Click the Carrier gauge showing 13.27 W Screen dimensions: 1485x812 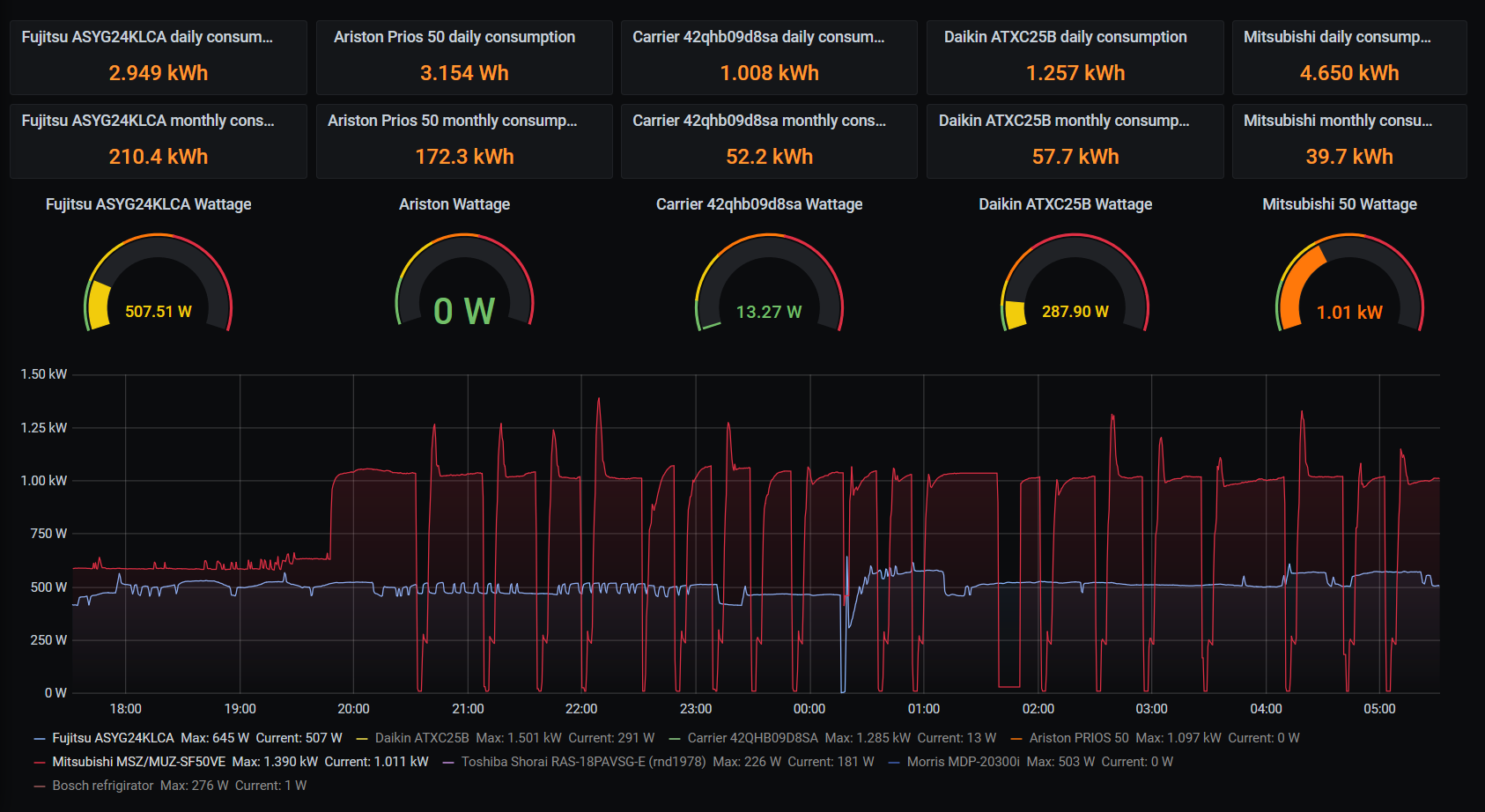(769, 284)
